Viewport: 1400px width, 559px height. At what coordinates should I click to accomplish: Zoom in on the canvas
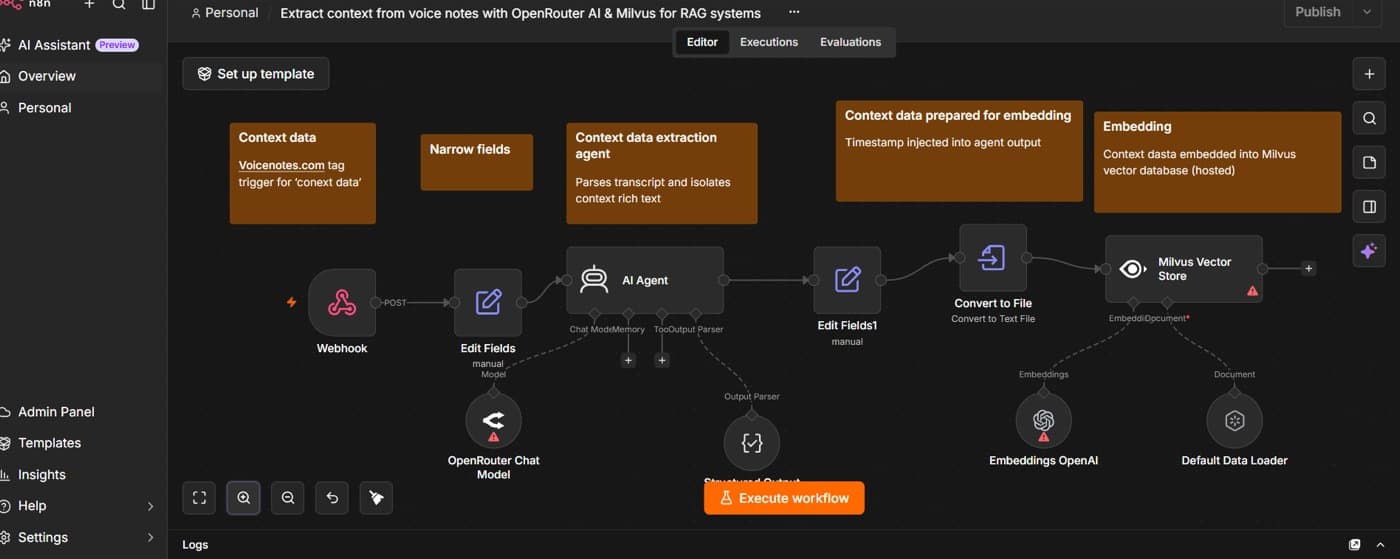(x=243, y=497)
